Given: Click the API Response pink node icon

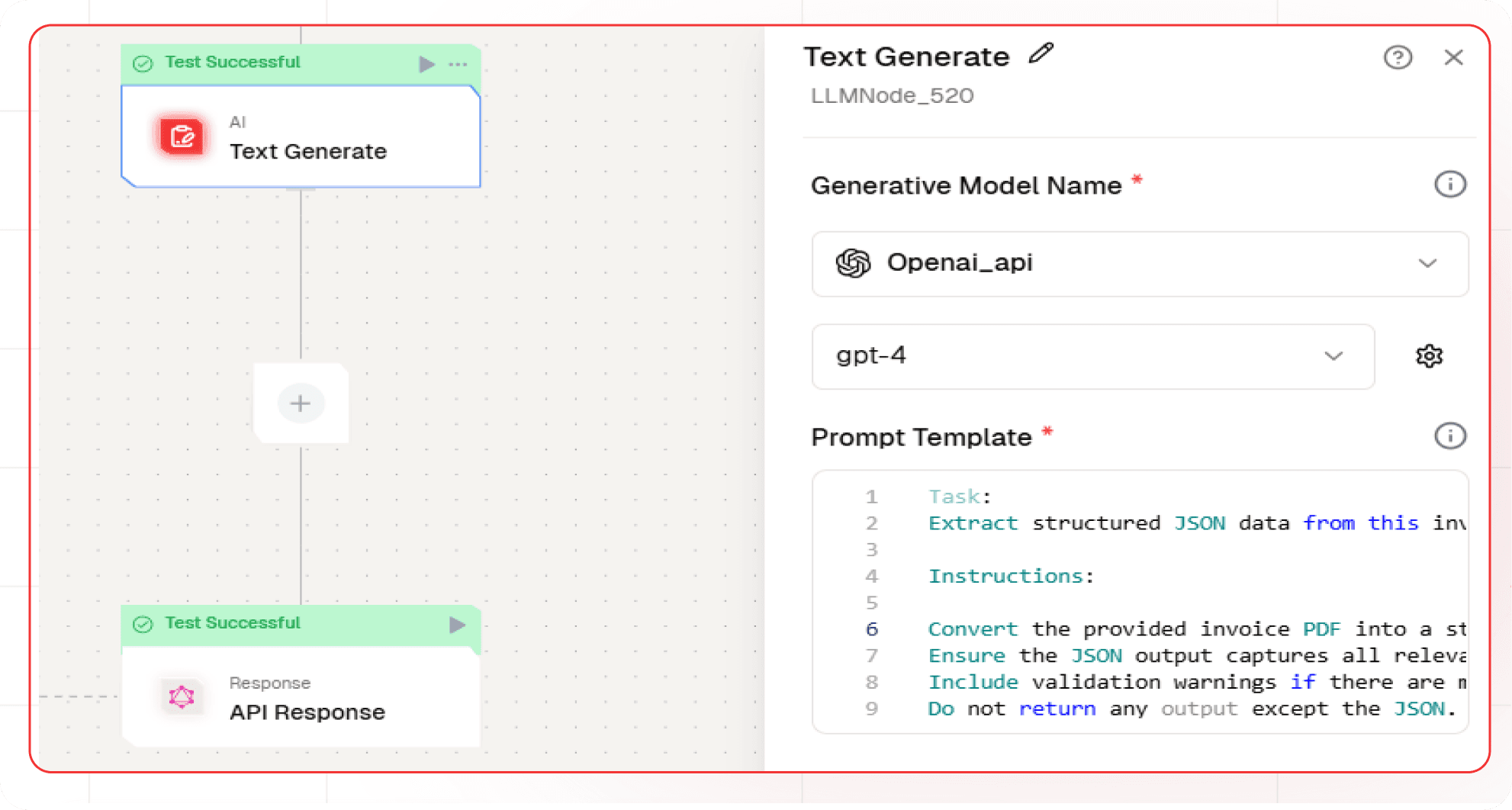Looking at the screenshot, I should (182, 696).
